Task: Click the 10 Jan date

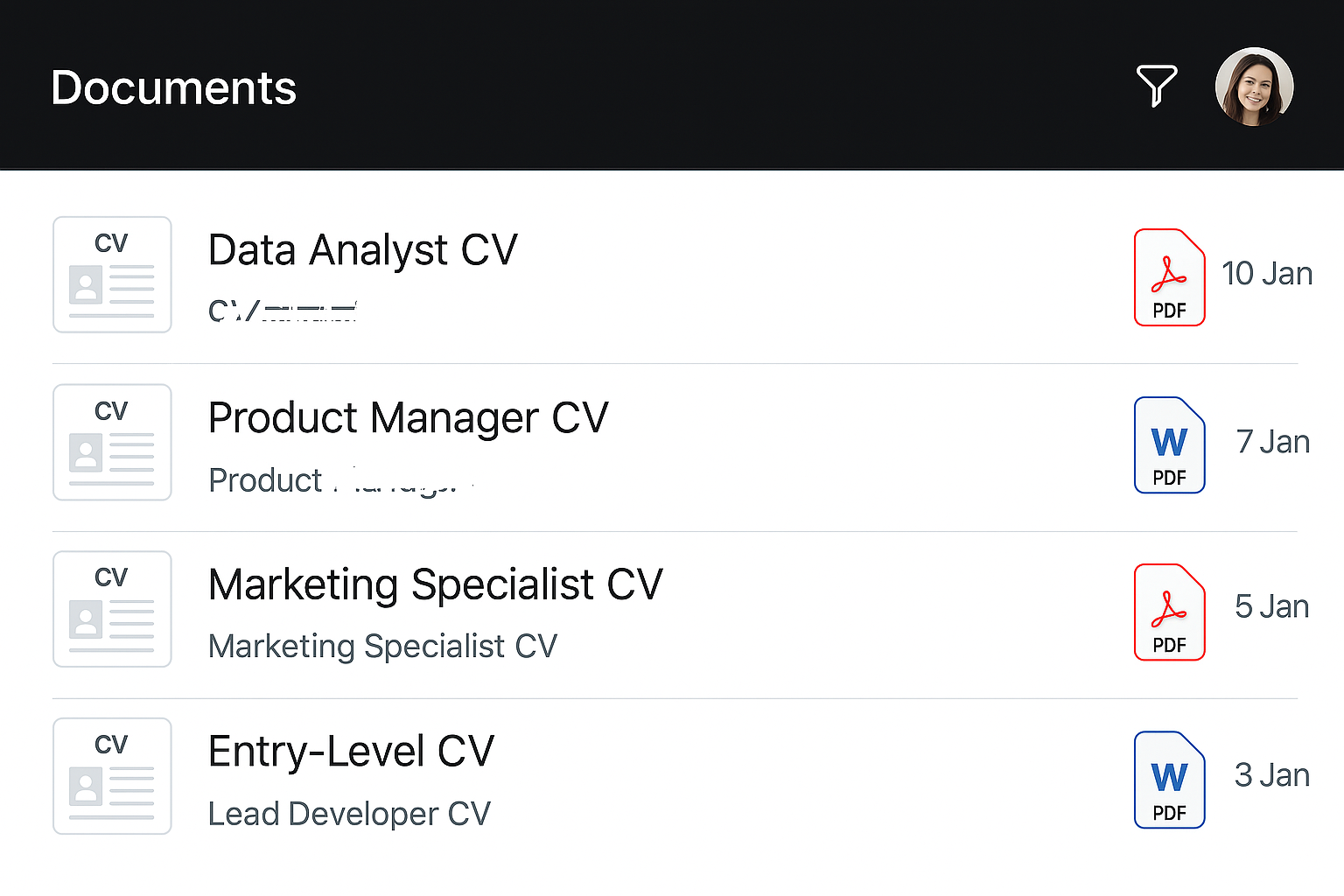Action: (1266, 274)
